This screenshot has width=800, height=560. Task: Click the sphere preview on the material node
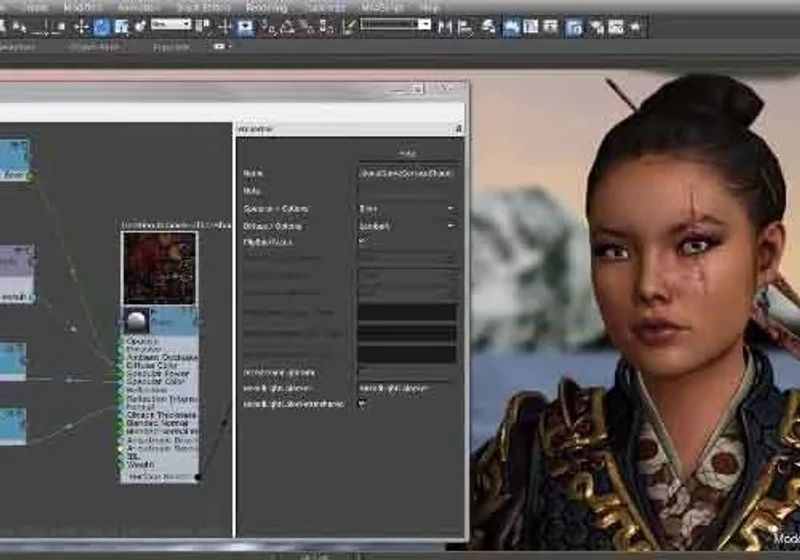click(x=136, y=321)
